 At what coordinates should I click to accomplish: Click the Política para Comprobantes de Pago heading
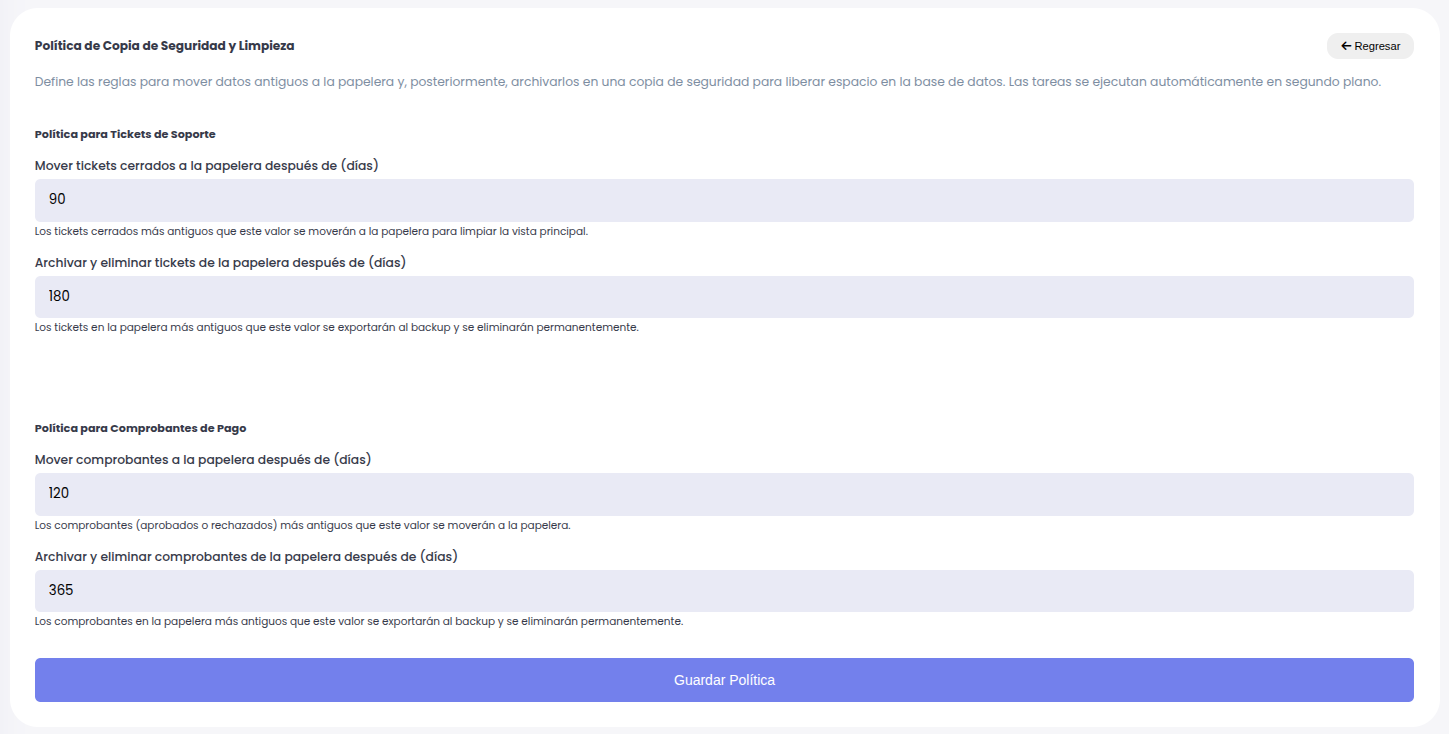tap(140, 428)
